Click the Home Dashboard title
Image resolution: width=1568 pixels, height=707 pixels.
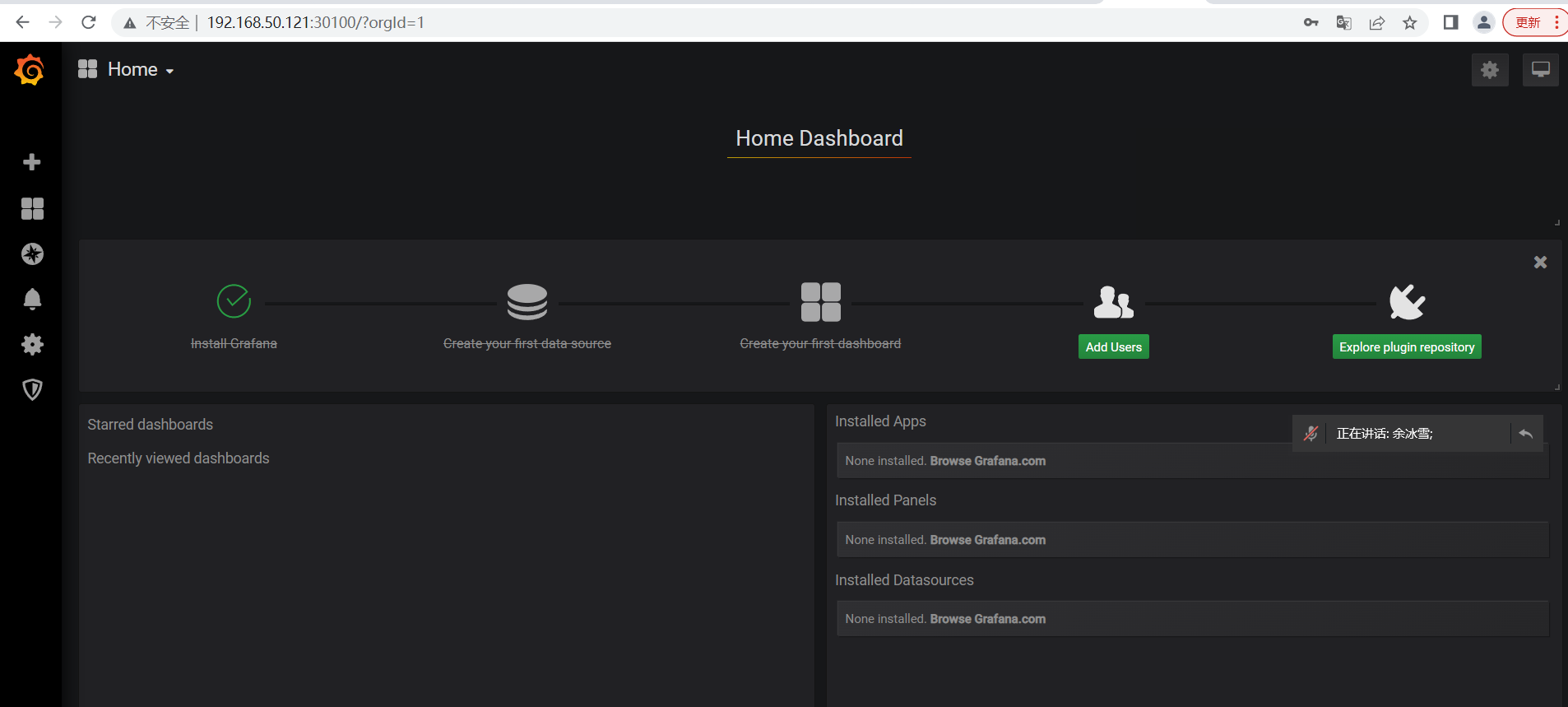[819, 138]
